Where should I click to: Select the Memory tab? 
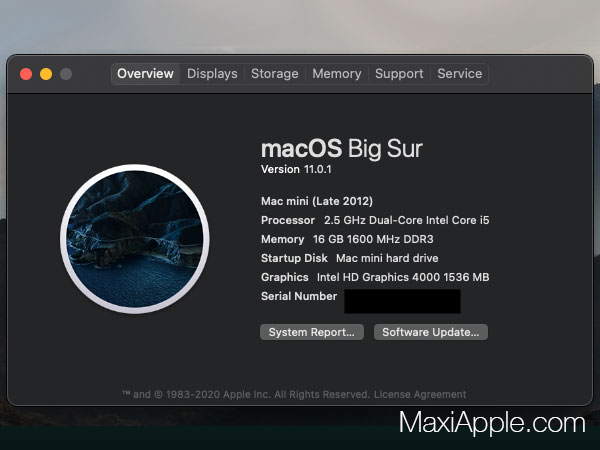click(337, 73)
